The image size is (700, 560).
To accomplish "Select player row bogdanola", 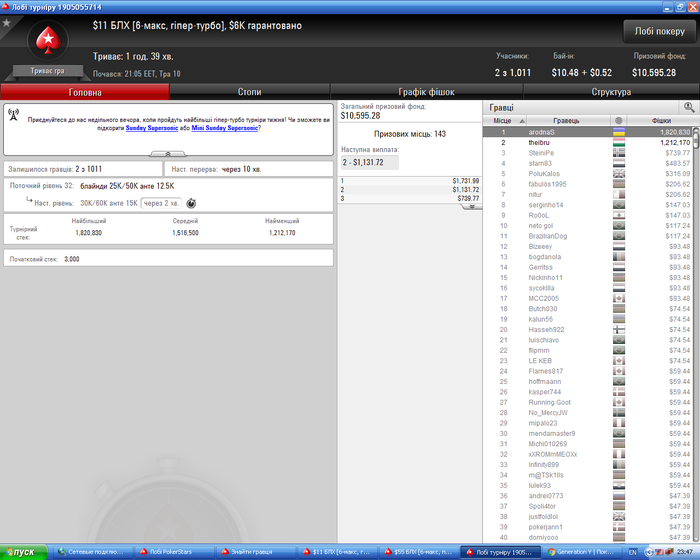I will coord(588,257).
